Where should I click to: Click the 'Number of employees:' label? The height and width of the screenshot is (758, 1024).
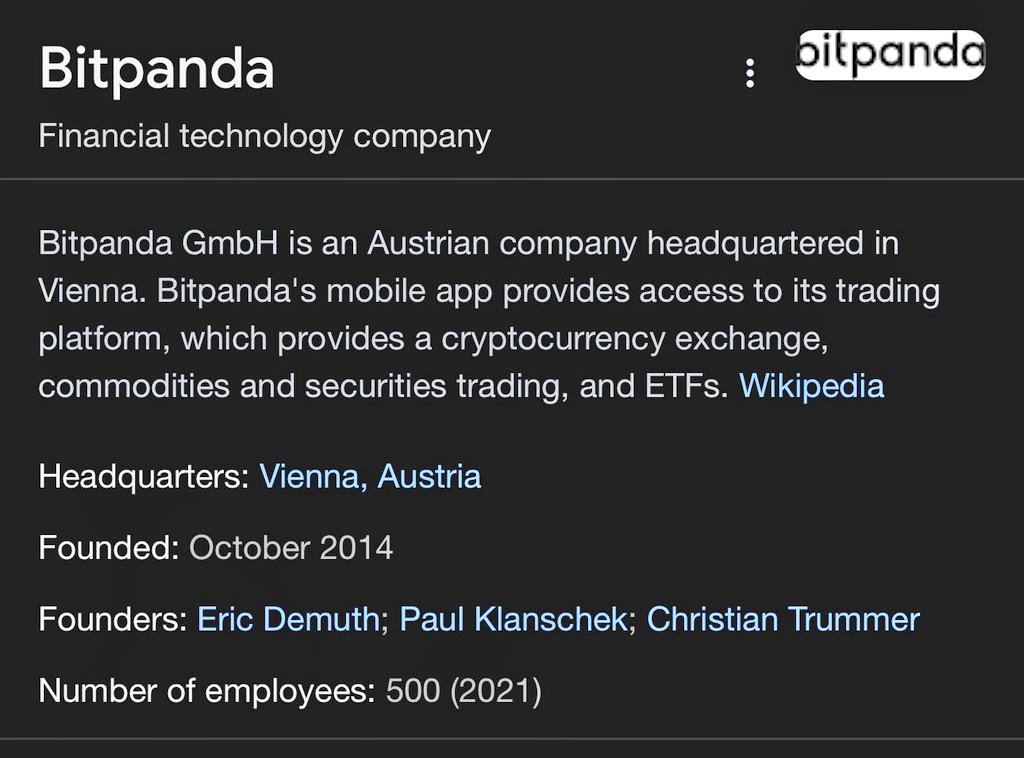coord(206,691)
